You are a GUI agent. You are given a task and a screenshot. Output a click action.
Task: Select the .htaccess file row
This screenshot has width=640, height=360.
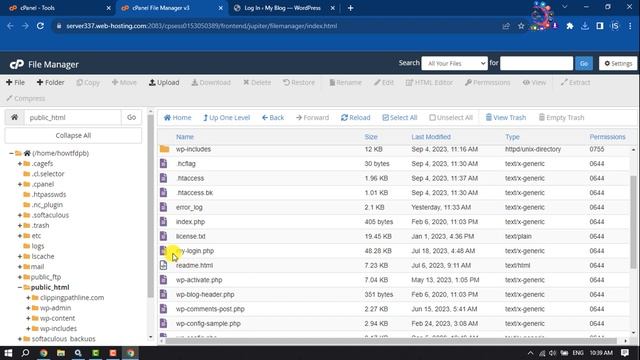pyautogui.click(x=393, y=178)
